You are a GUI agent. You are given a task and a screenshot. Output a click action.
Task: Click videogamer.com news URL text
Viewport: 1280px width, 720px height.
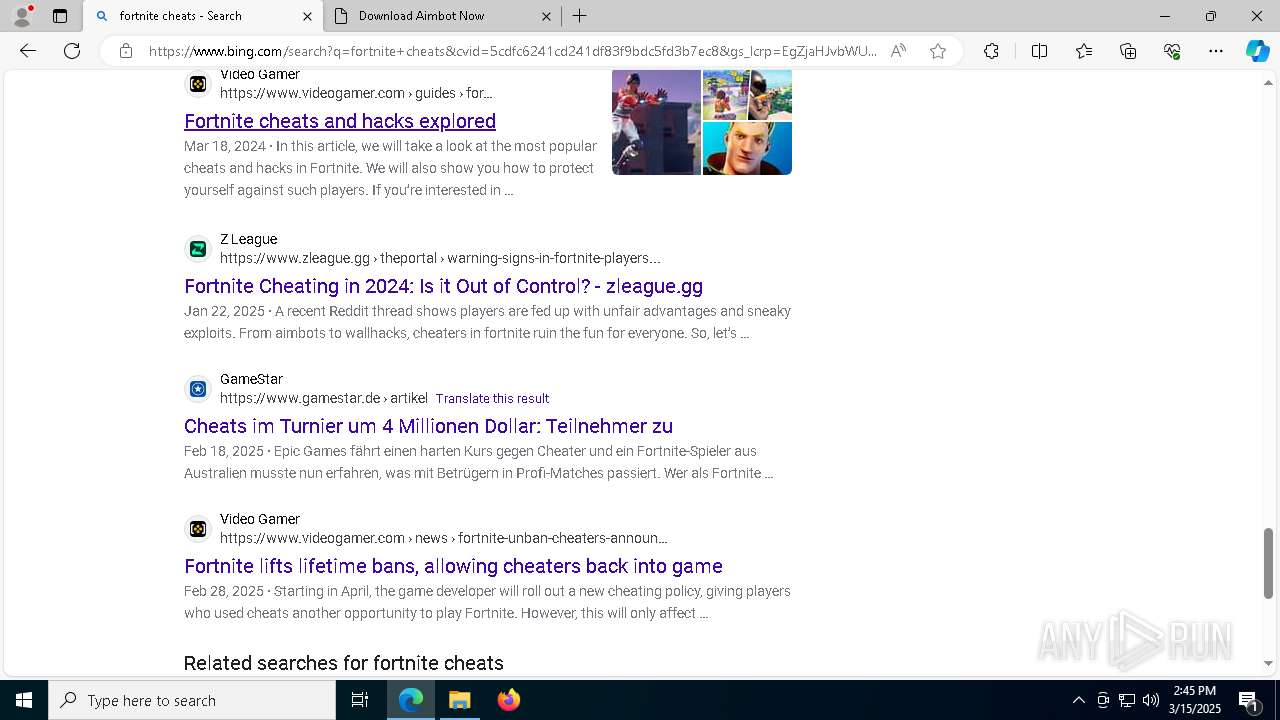pos(444,538)
